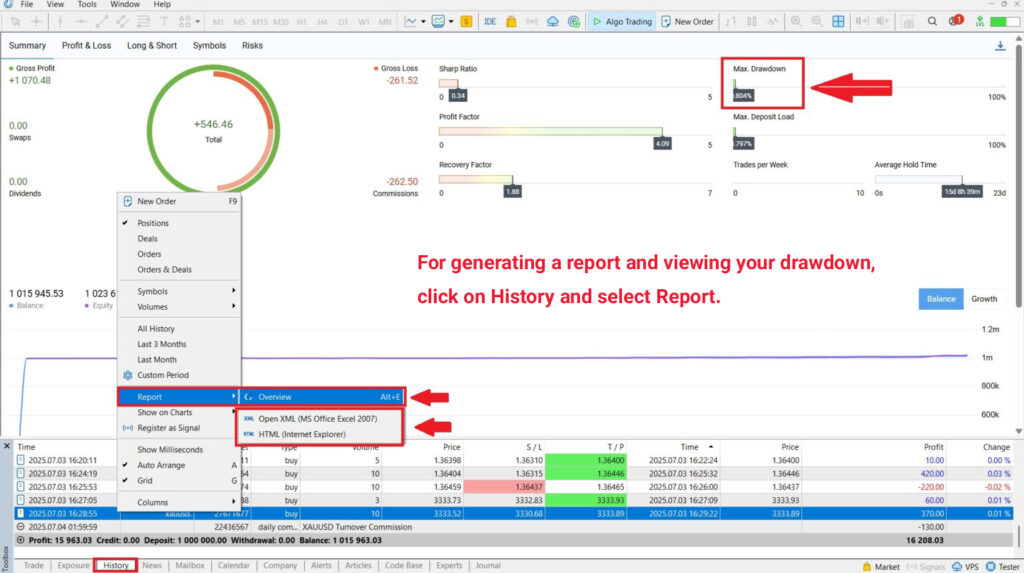The width and height of the screenshot is (1024, 573).
Task: Click the magnifier search icon in toolbar
Action: click(932, 21)
